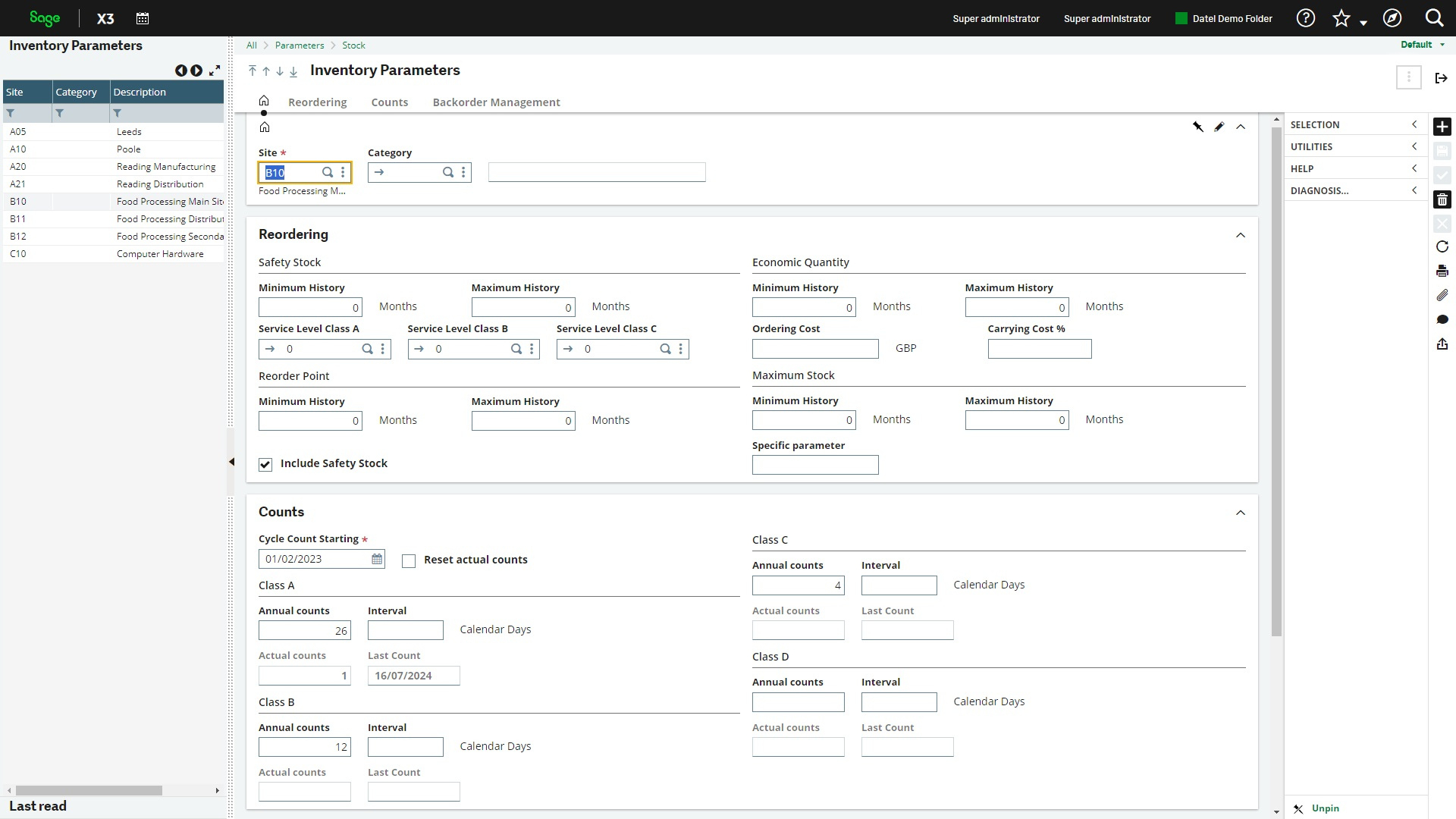Open the calendar icon in top bar
The height and width of the screenshot is (819, 1456).
click(x=142, y=18)
